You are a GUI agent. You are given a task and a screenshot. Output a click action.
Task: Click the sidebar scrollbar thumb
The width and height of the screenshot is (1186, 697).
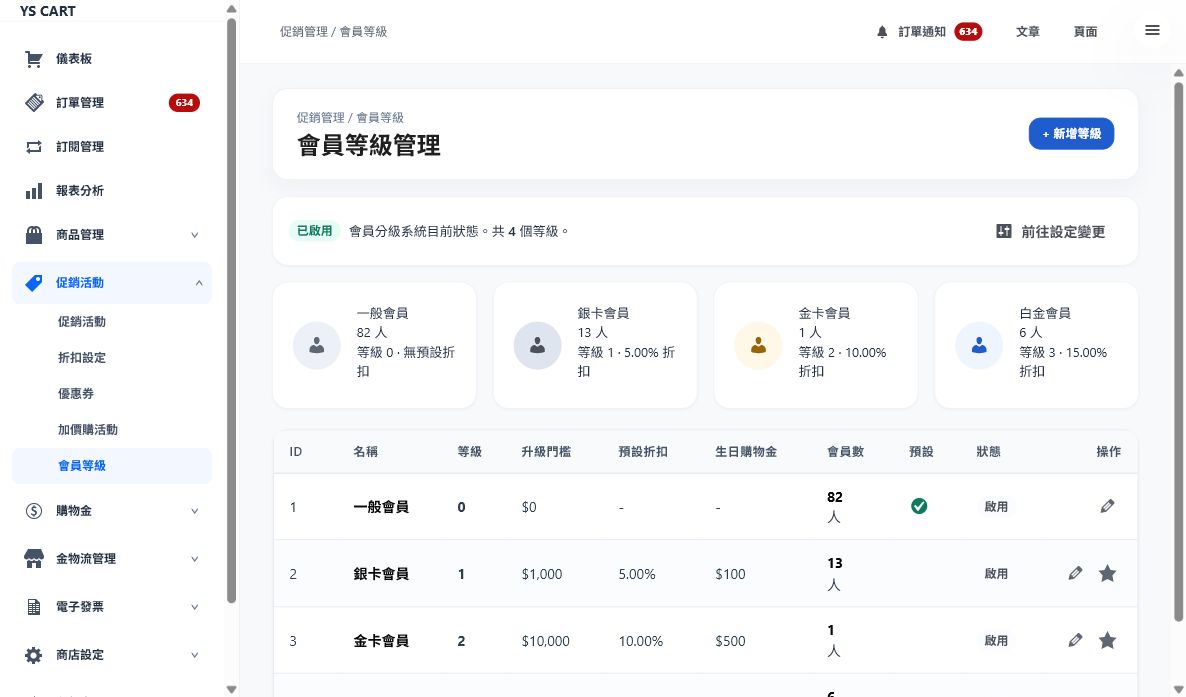pyautogui.click(x=231, y=310)
